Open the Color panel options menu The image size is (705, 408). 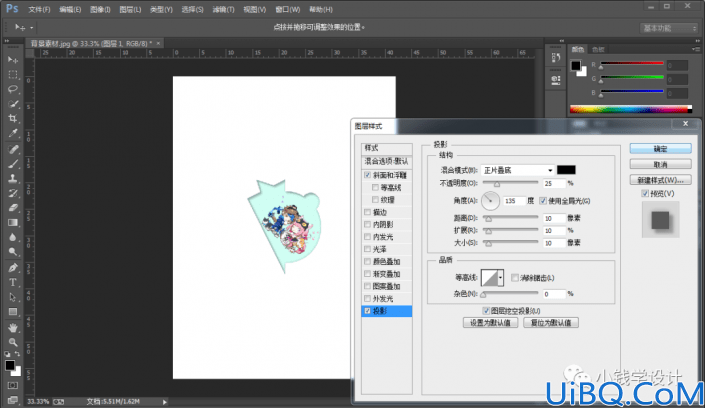[696, 49]
